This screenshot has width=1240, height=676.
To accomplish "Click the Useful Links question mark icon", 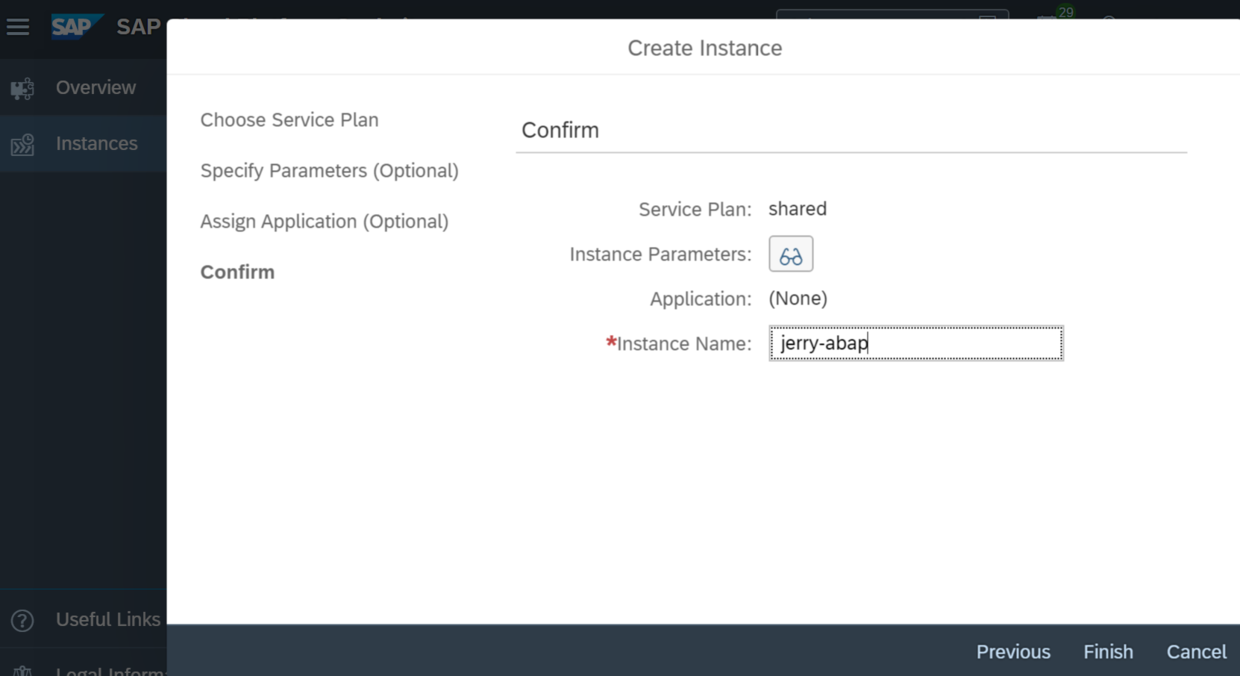I will (22, 620).
